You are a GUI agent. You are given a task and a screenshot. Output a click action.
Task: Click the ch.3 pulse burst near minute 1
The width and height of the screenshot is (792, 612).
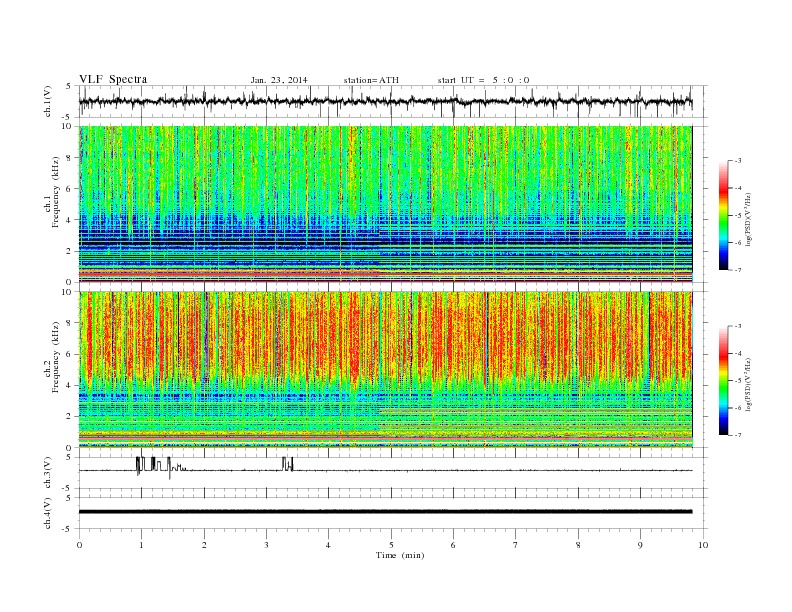click(x=161, y=466)
